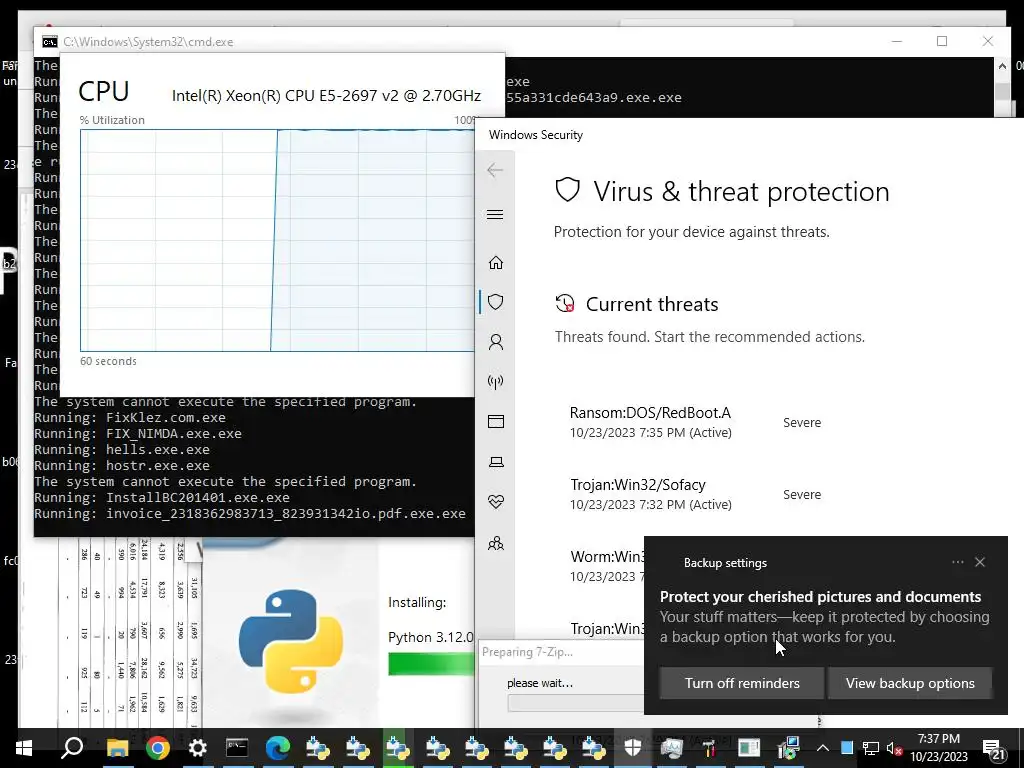Switch to Windows Security on the taskbar
Screen dimensions: 1024x768
pos(632,748)
